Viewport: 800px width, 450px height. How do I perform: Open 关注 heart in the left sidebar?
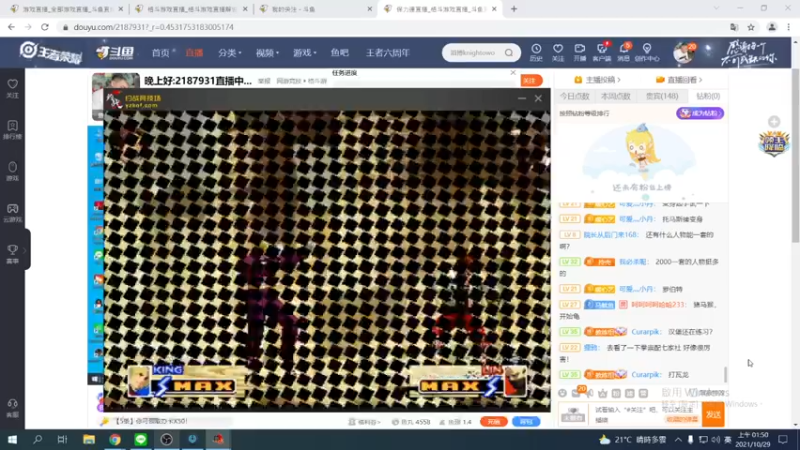(x=13, y=88)
